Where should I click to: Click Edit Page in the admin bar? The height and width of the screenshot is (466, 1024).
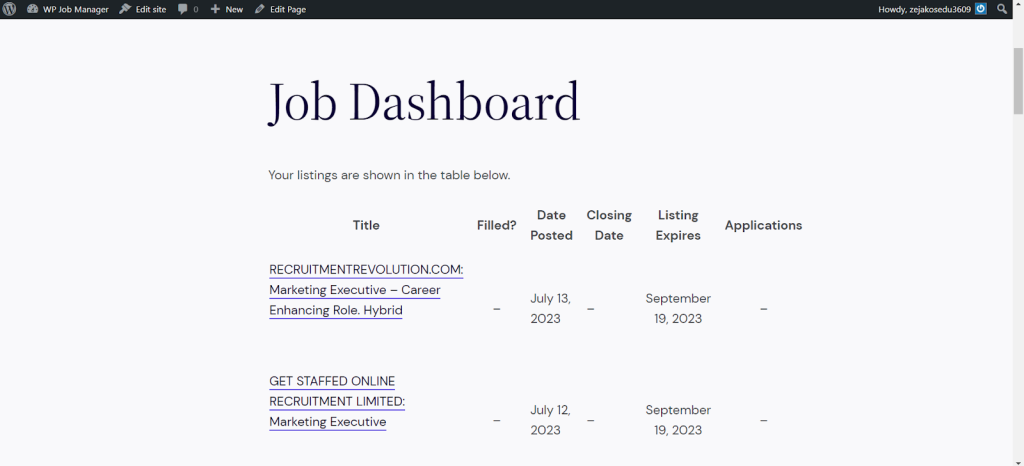coord(280,9)
